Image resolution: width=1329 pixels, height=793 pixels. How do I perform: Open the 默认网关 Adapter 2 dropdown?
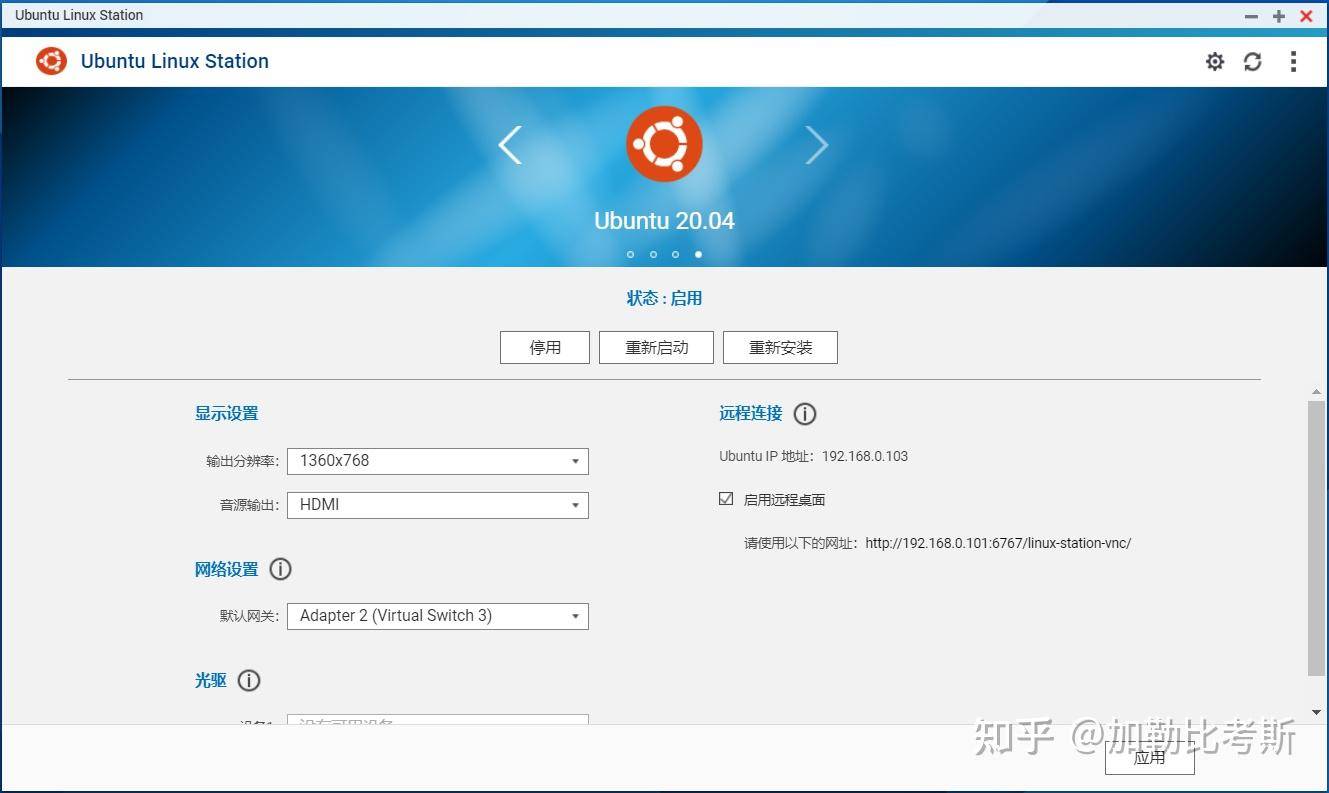(438, 616)
